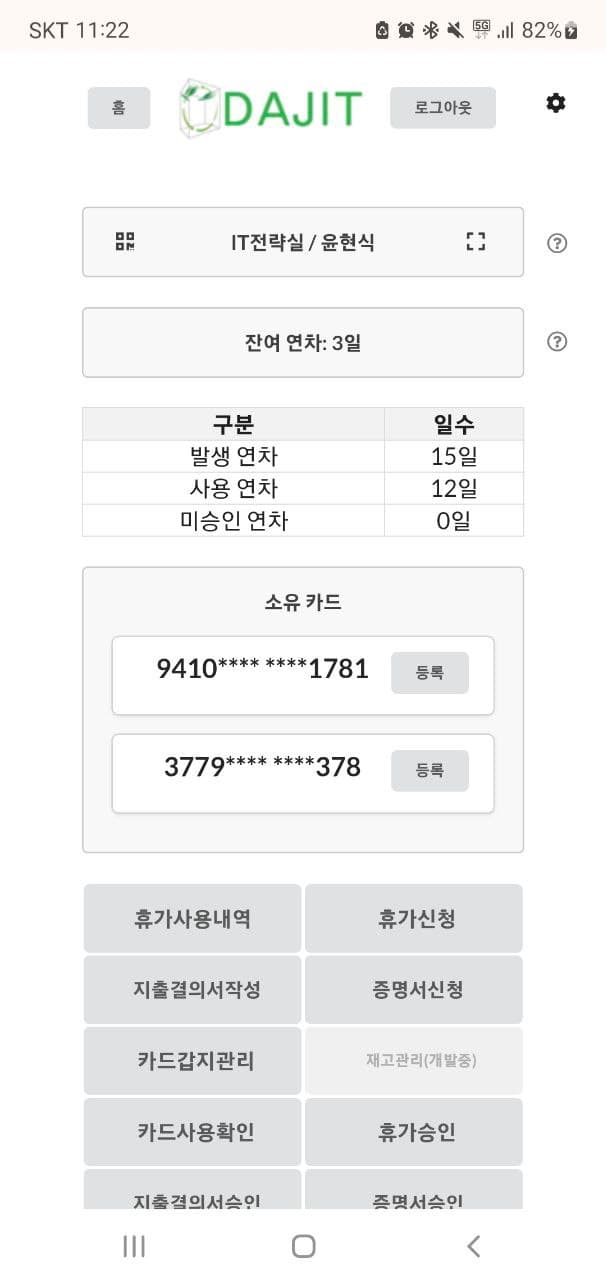Select 지출결의서작성 menu item
606x1280 pixels.
pos(192,989)
